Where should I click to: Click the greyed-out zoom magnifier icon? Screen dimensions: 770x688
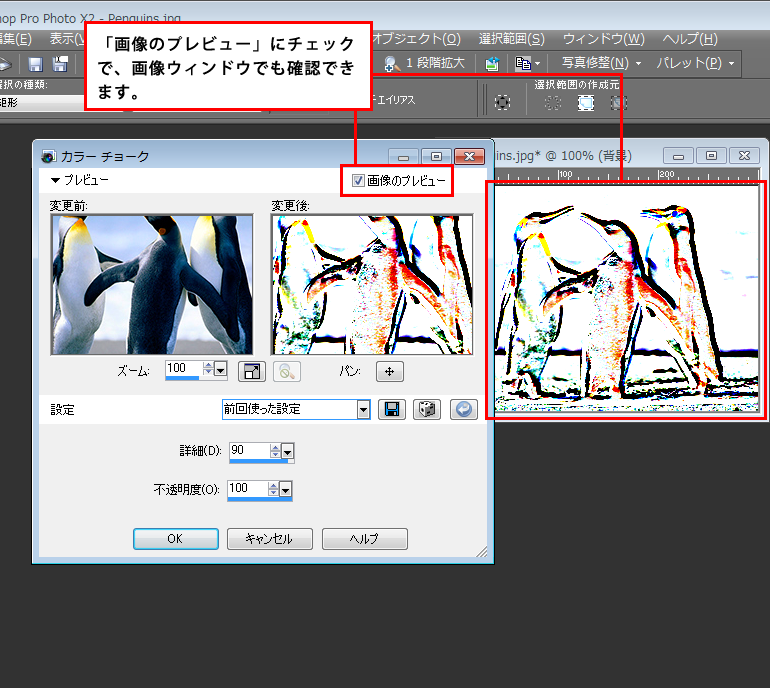[x=287, y=372]
